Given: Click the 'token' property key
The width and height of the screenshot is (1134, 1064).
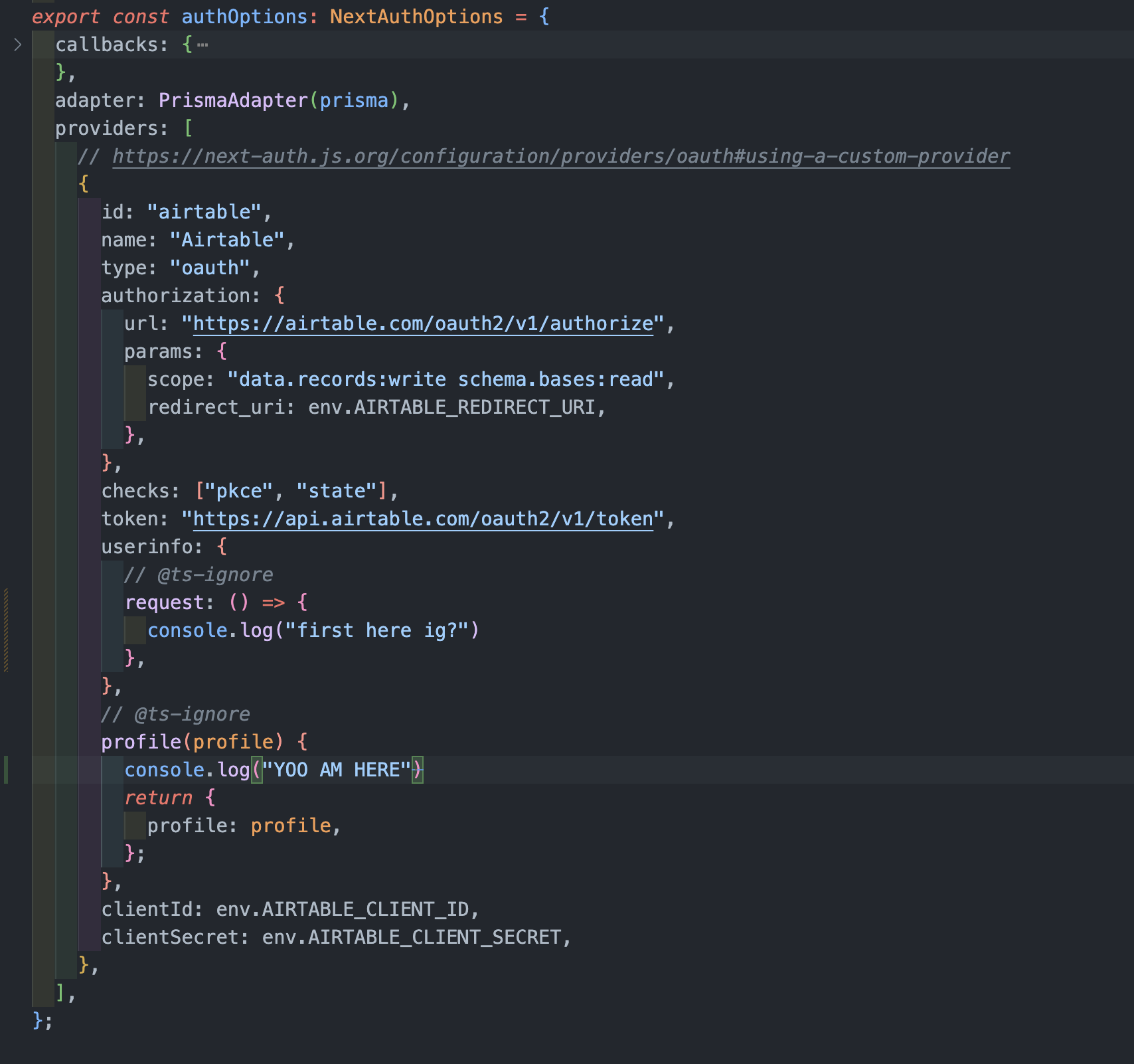Looking at the screenshot, I should (x=129, y=519).
